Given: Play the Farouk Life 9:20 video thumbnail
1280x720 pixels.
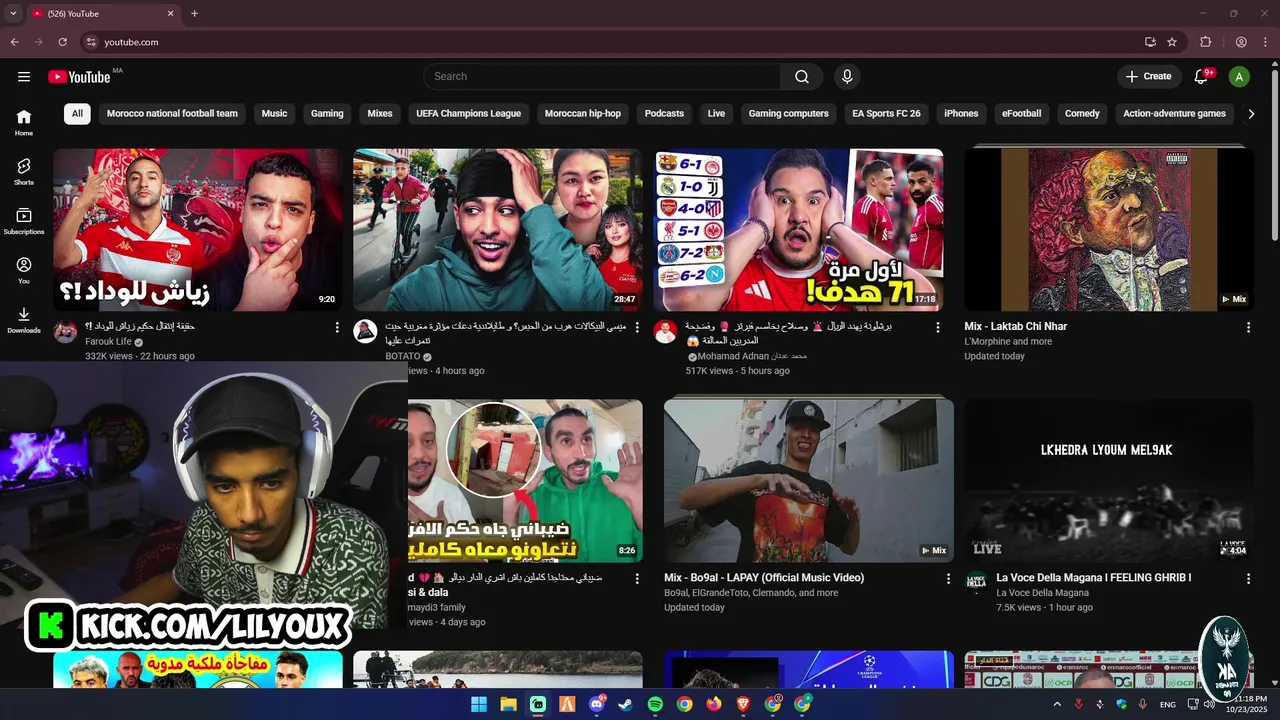Looking at the screenshot, I should tap(197, 230).
